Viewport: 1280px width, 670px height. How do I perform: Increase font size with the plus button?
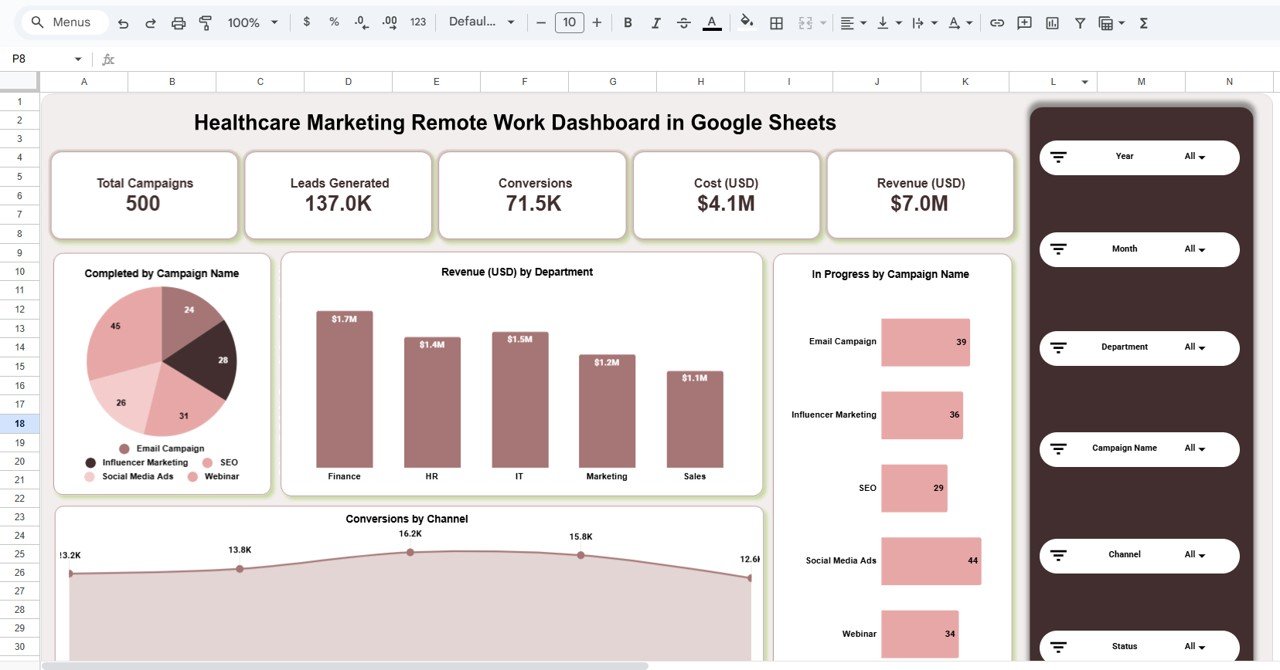coord(597,21)
